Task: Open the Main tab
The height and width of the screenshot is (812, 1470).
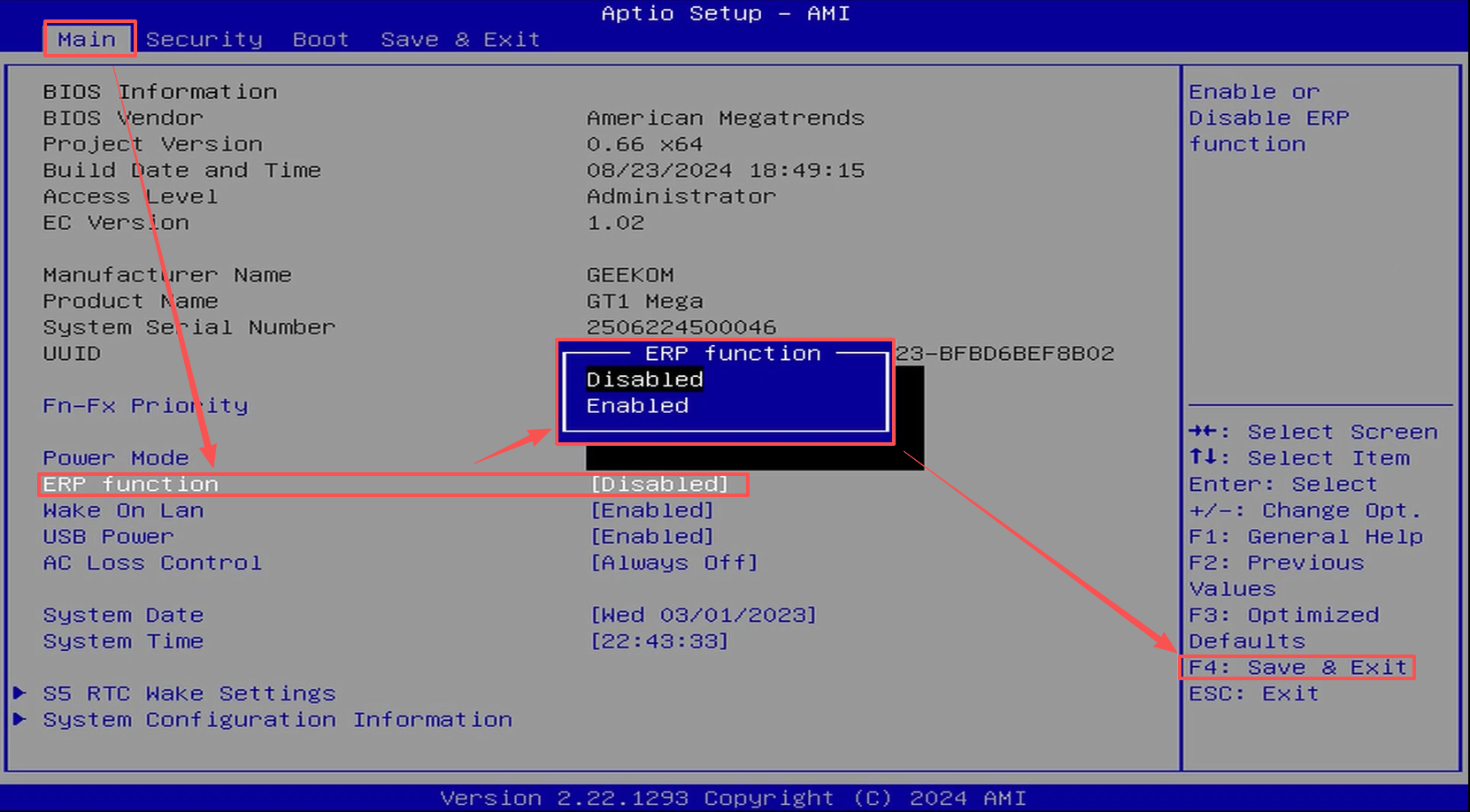Action: click(x=87, y=40)
